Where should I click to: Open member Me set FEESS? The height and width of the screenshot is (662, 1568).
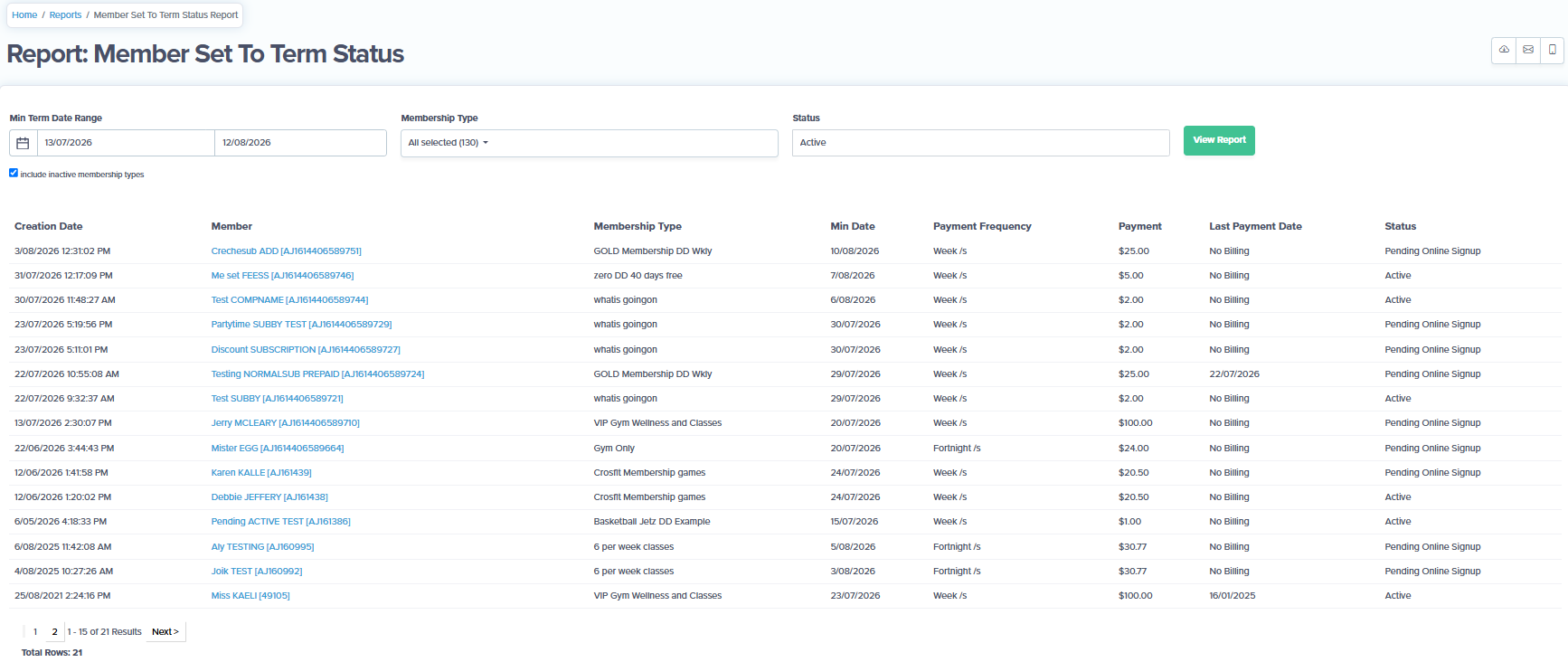click(x=282, y=276)
